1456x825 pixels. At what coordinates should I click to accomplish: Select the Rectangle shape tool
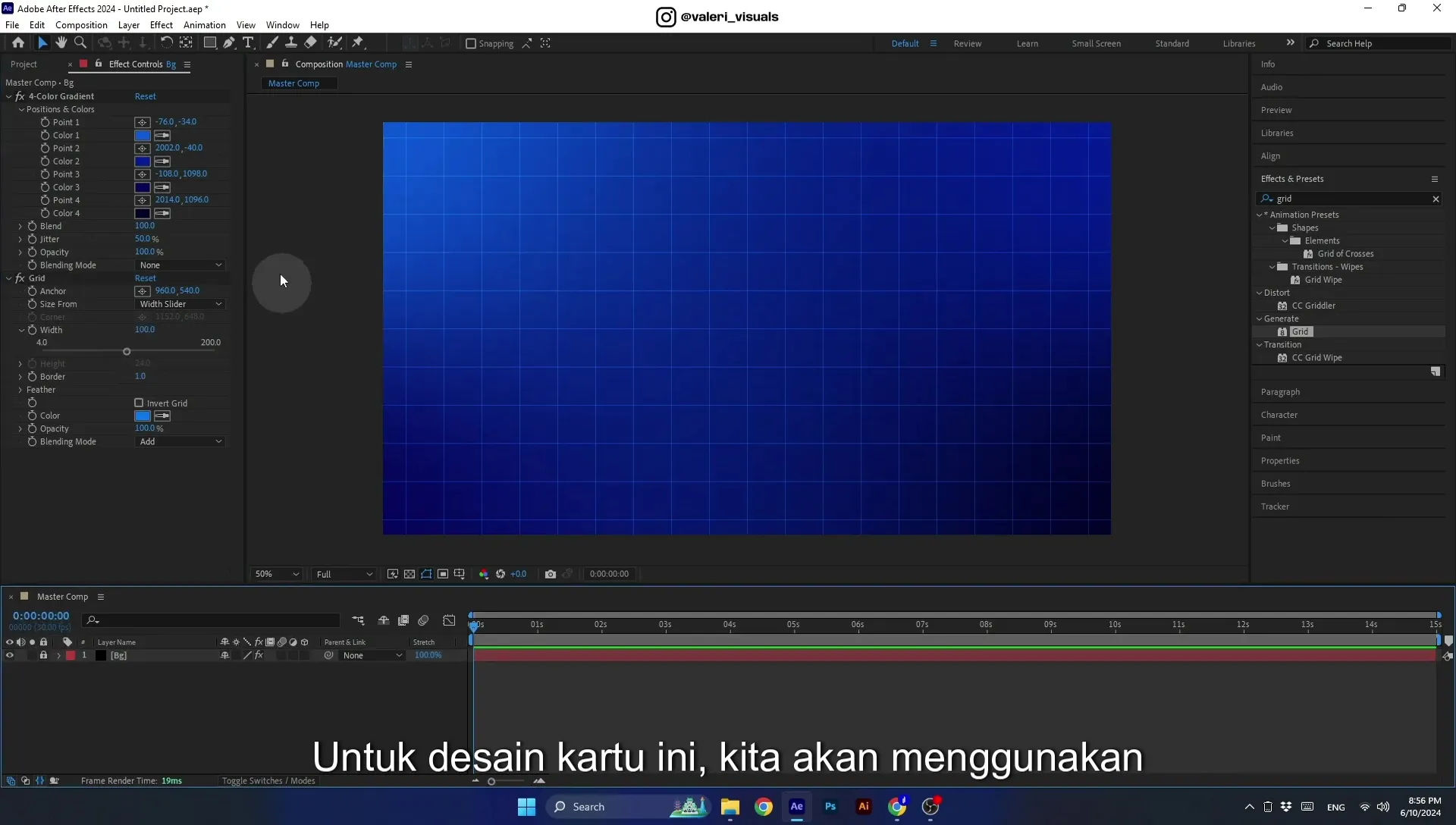tap(210, 43)
